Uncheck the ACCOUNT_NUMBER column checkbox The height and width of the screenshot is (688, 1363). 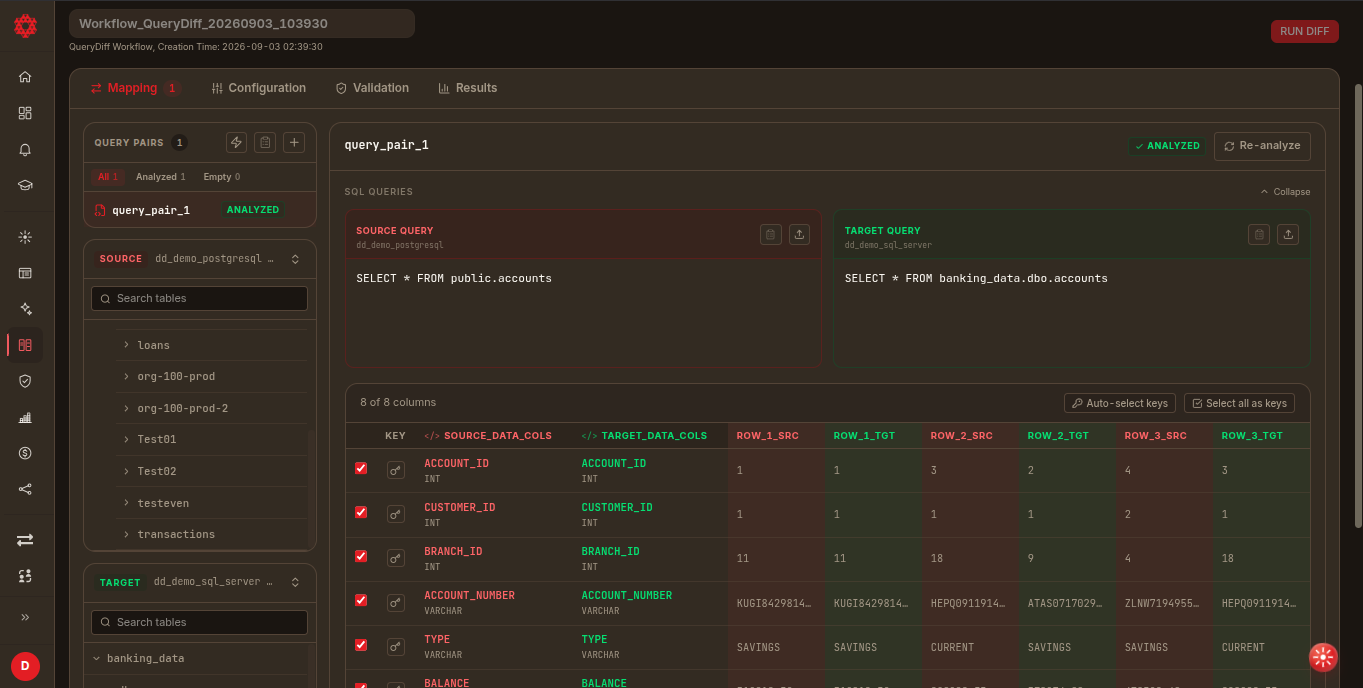(x=361, y=600)
